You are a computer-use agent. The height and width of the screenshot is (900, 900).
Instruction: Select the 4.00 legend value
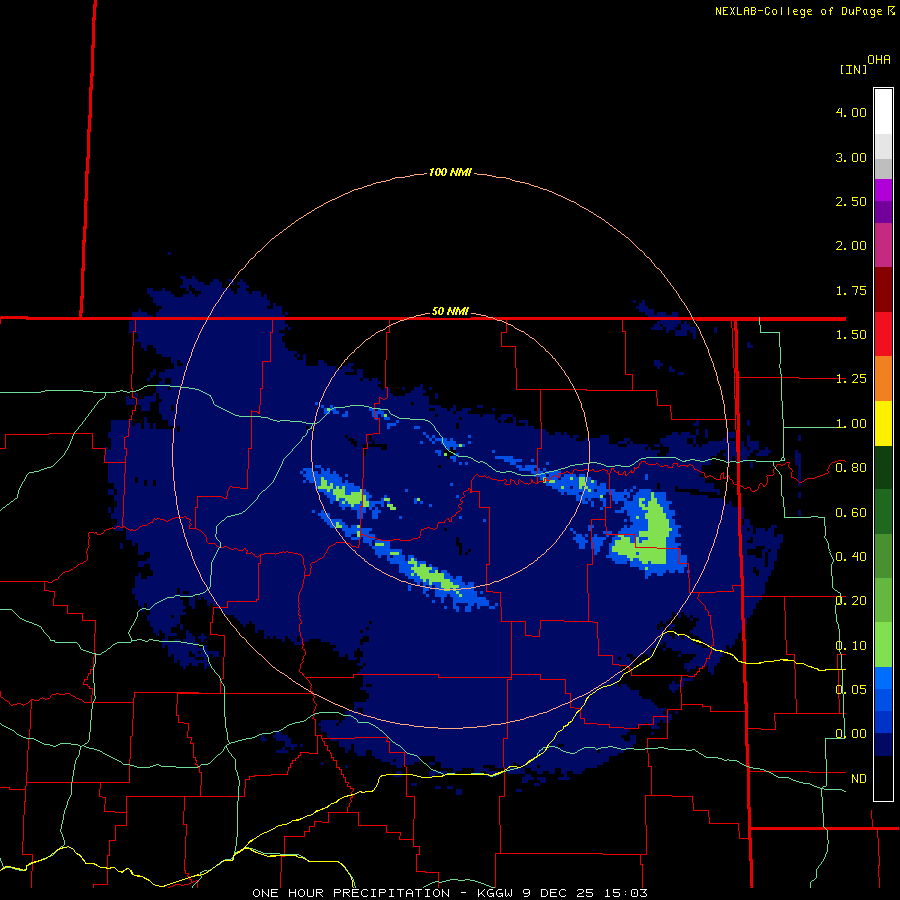[x=851, y=112]
